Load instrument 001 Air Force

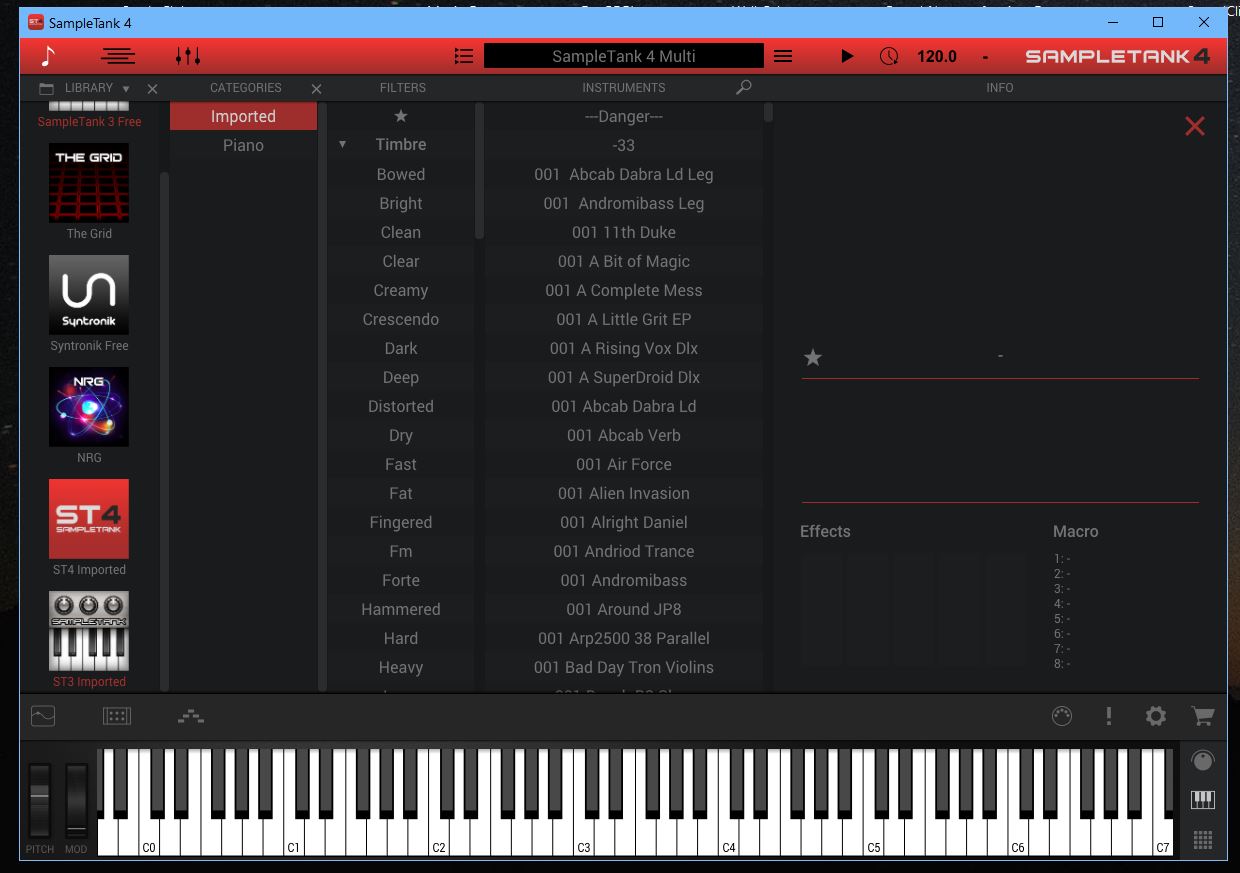point(624,464)
